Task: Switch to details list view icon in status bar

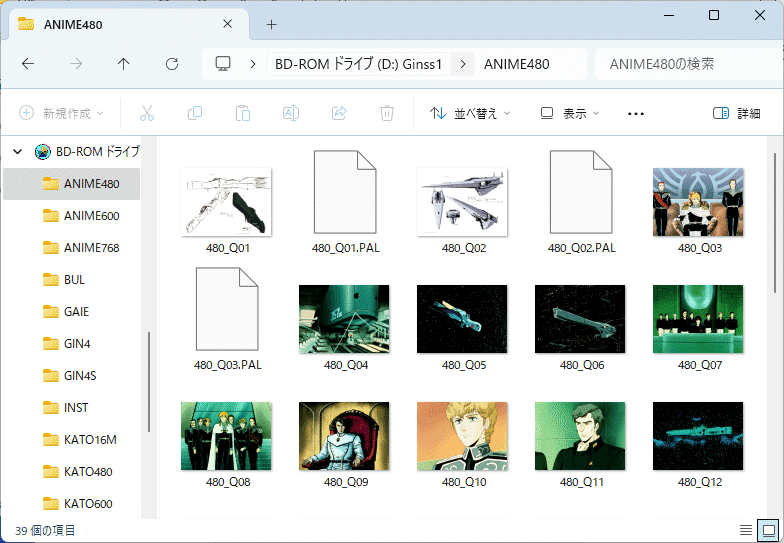Action: [746, 530]
